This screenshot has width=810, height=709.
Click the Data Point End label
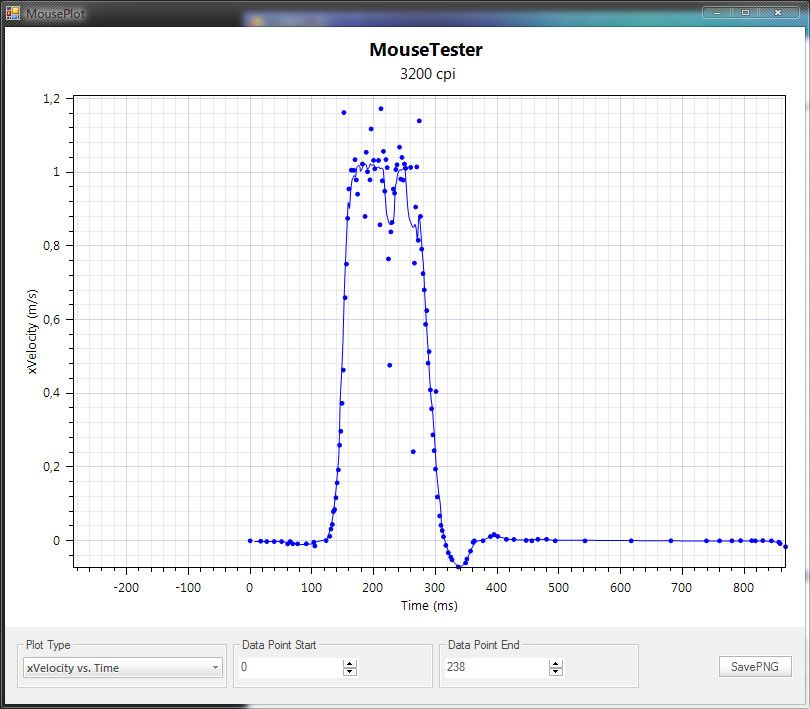pos(484,645)
